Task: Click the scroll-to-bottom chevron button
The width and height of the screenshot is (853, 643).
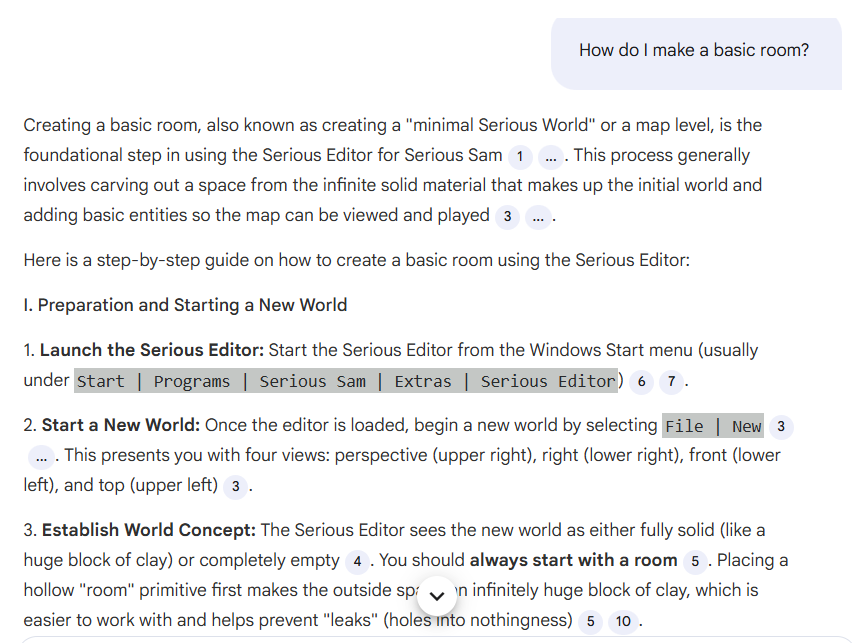Action: click(x=437, y=596)
